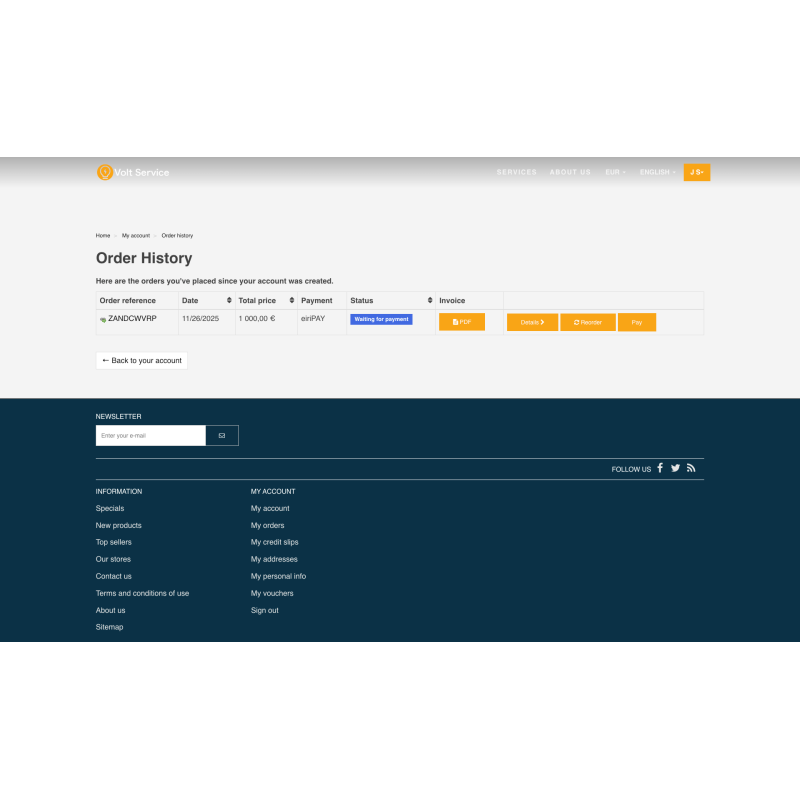The width and height of the screenshot is (800, 800).
Task: Open the Facebook follow icon
Action: [660, 468]
